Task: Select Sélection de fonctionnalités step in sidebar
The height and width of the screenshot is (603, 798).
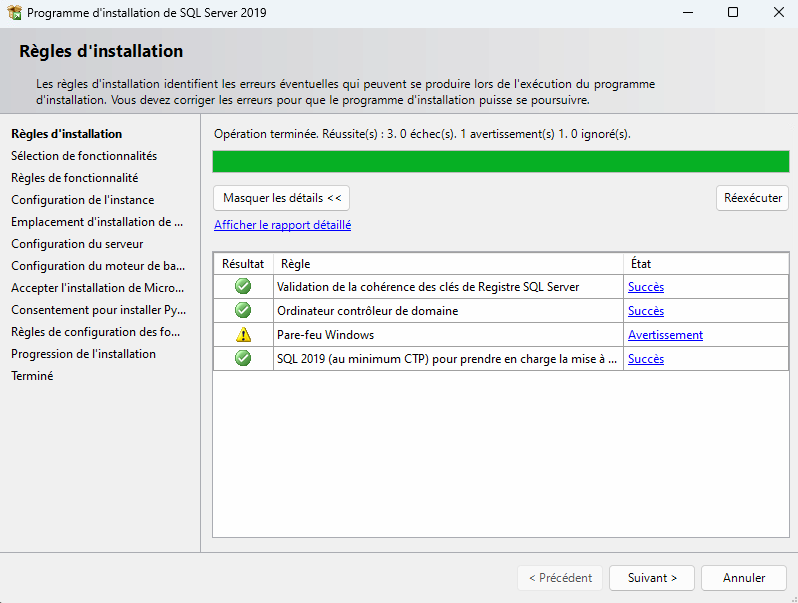Action: 84,156
